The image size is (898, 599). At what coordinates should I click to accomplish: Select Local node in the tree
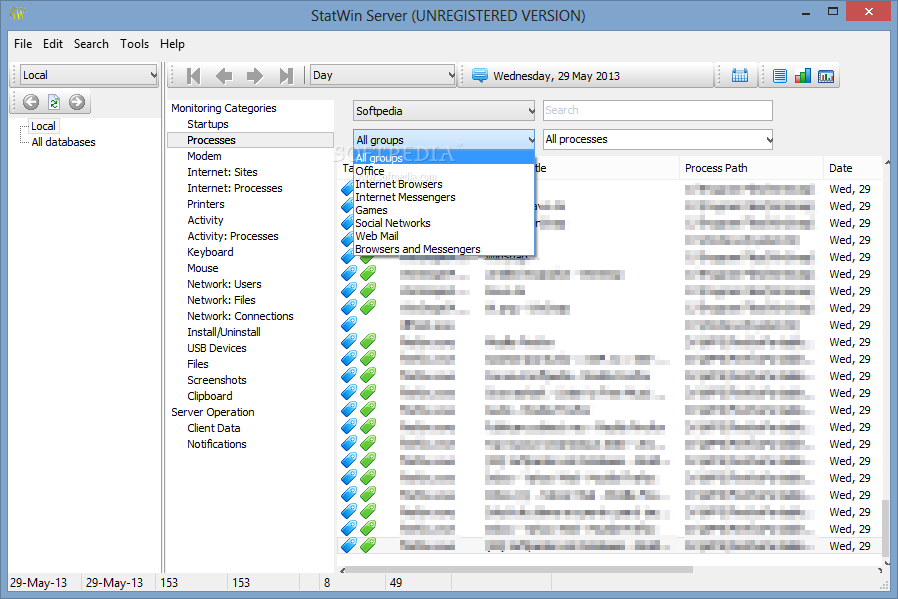click(x=43, y=126)
